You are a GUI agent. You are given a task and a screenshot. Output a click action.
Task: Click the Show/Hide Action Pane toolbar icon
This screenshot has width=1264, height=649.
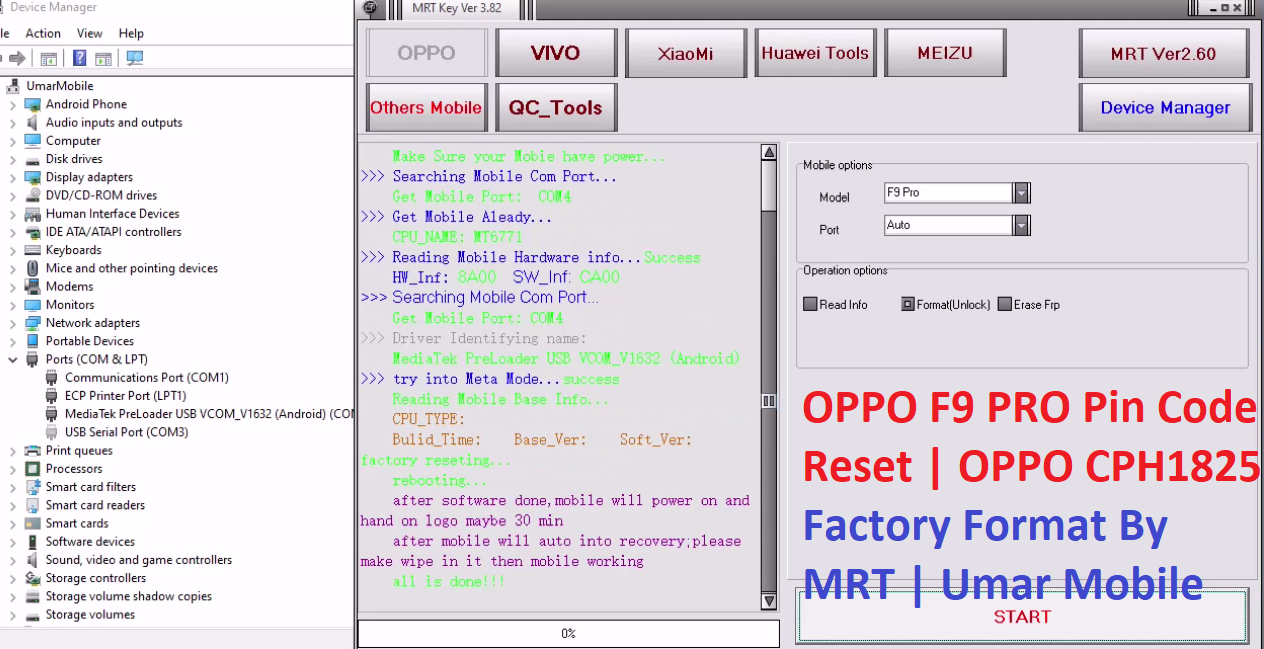(103, 59)
